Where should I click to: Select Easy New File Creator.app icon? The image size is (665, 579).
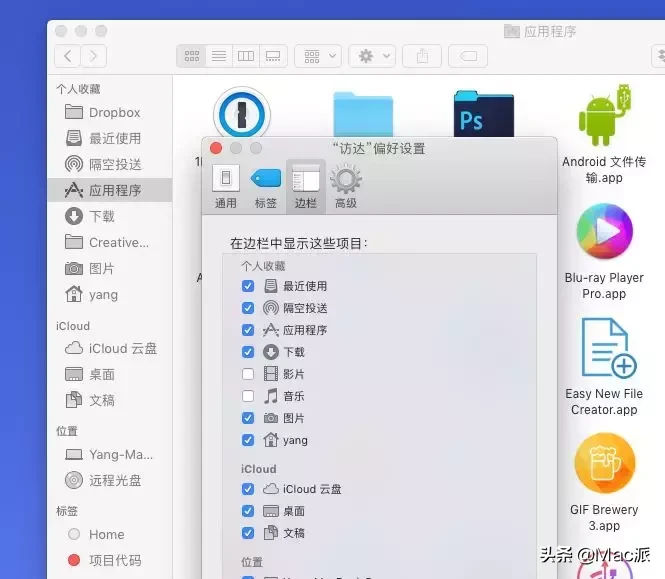pos(608,347)
